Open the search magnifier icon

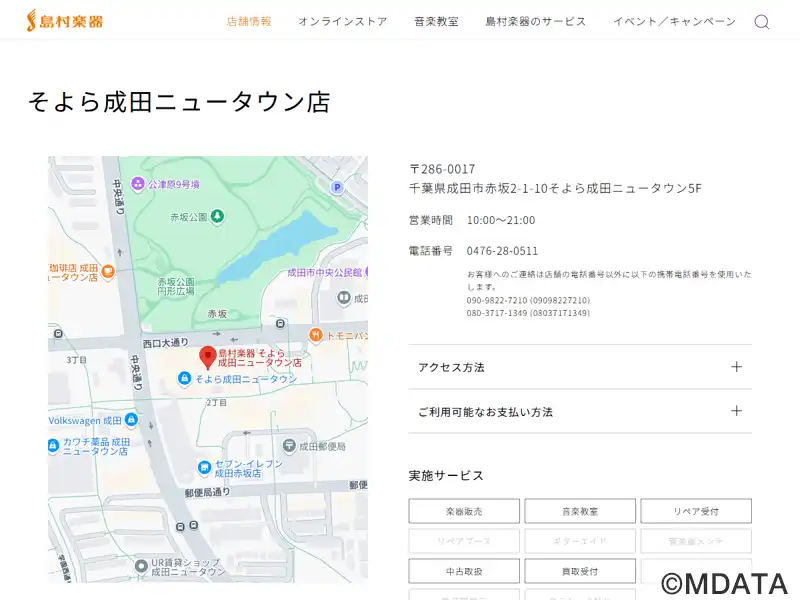[762, 21]
